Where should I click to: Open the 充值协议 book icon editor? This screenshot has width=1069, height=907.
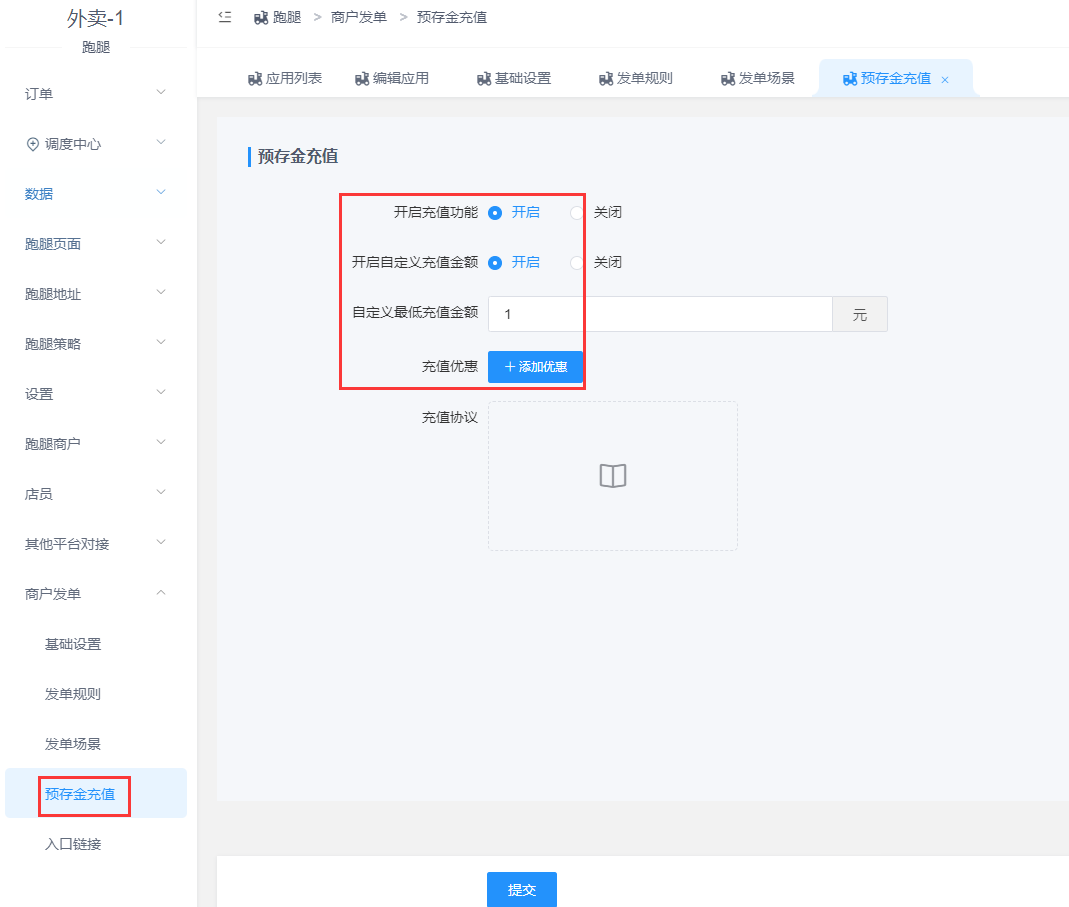click(x=613, y=475)
